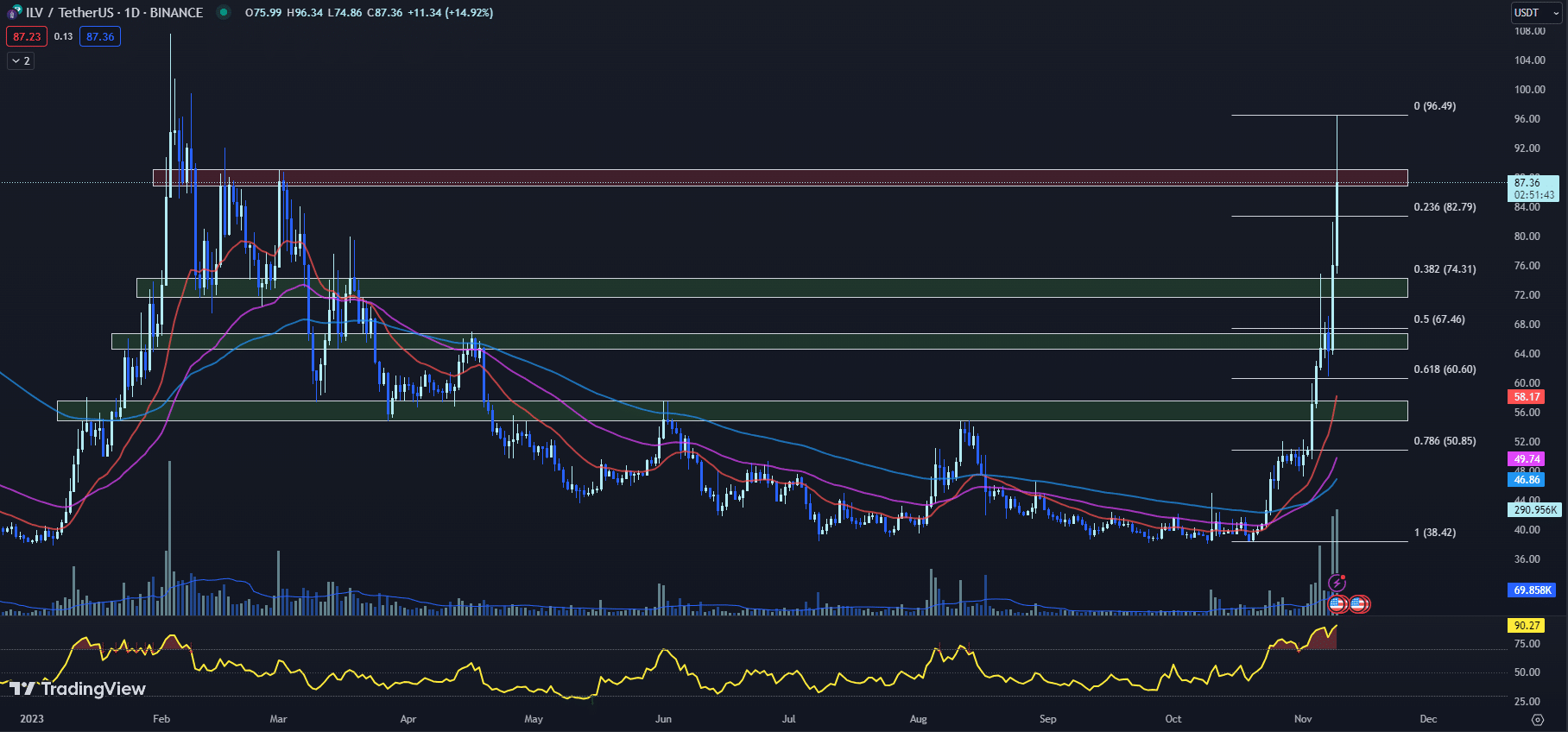Select the 0.618 (60.60) Fibonacci level label
This screenshot has height=732, width=1568.
1445,369
